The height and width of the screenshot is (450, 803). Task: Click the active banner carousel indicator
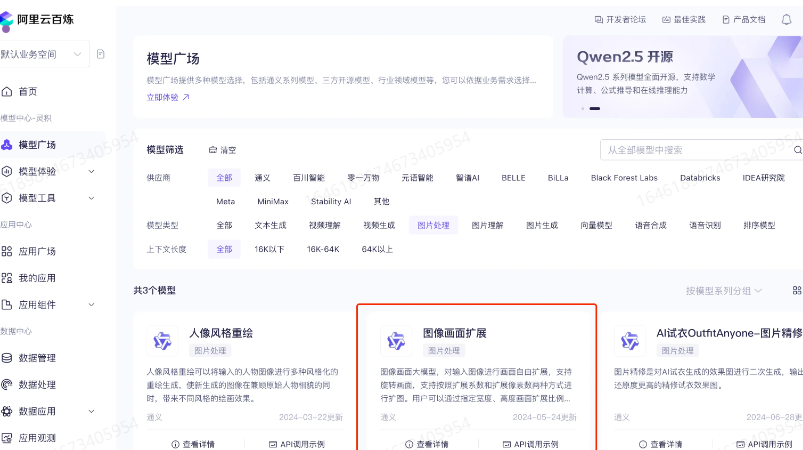tap(595, 109)
